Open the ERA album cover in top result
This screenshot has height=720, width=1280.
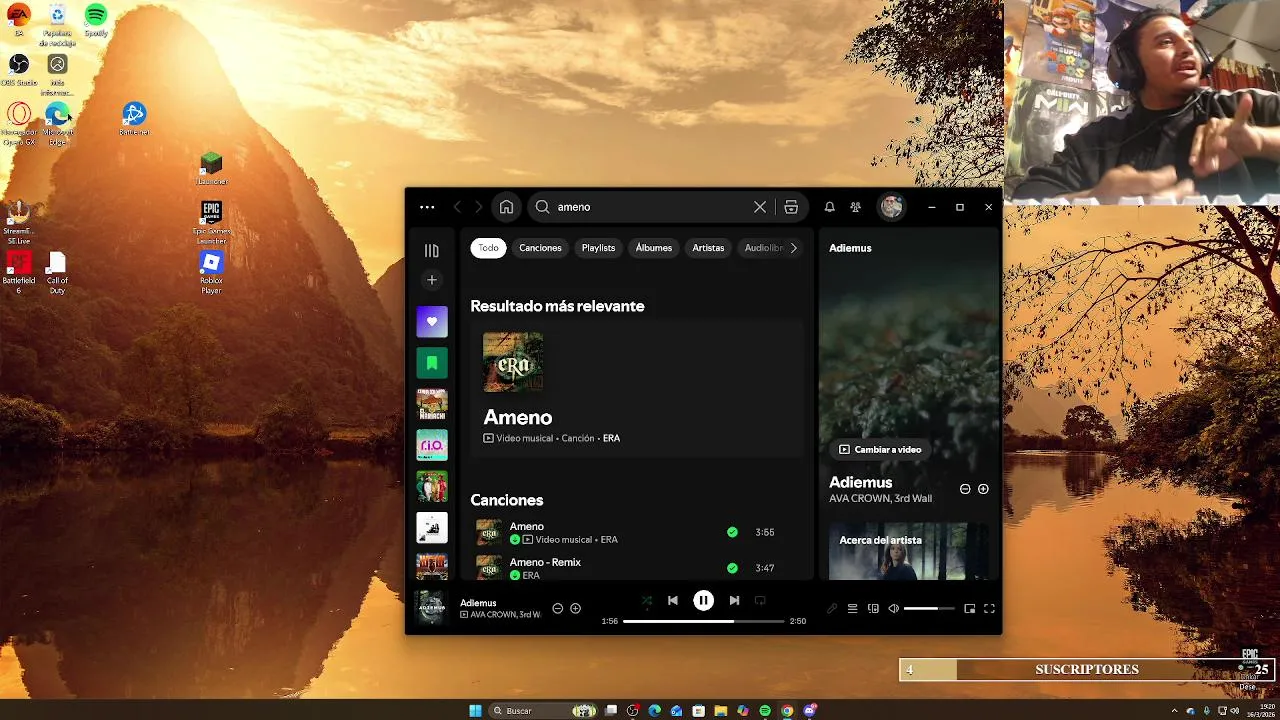pyautogui.click(x=513, y=362)
